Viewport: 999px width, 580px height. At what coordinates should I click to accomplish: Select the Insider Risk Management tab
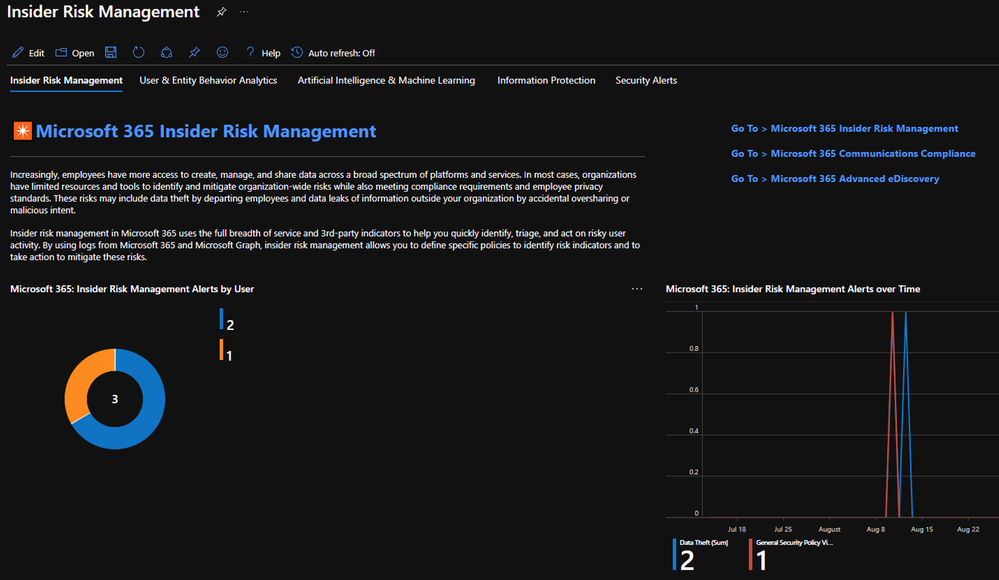click(x=66, y=80)
